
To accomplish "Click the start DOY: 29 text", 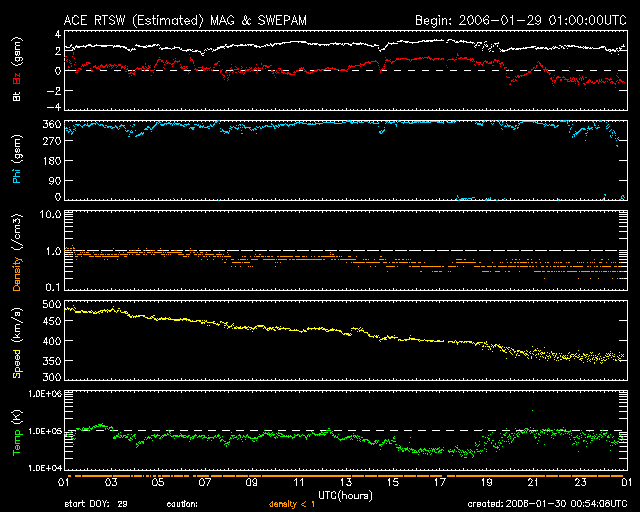I will [x=95, y=503].
